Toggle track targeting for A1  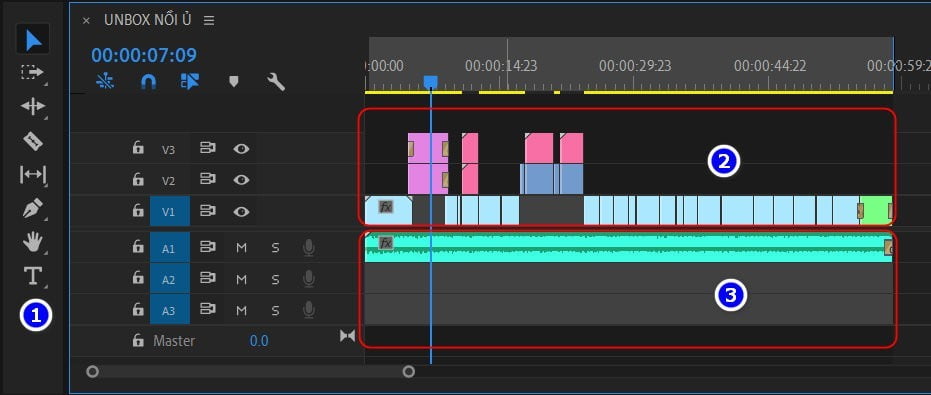coord(170,247)
